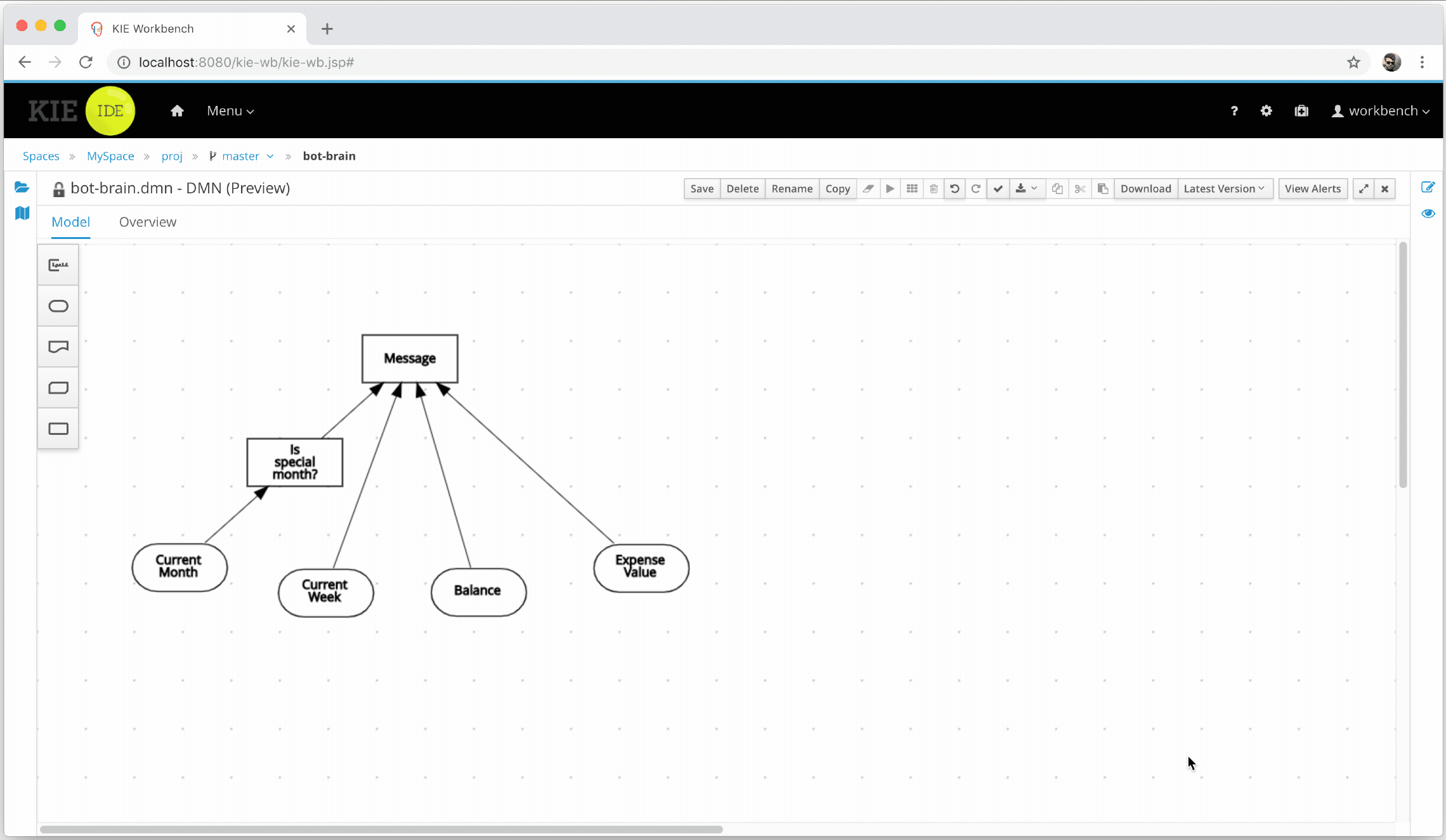
Task: Switch to the Overview tab
Action: pos(148,222)
